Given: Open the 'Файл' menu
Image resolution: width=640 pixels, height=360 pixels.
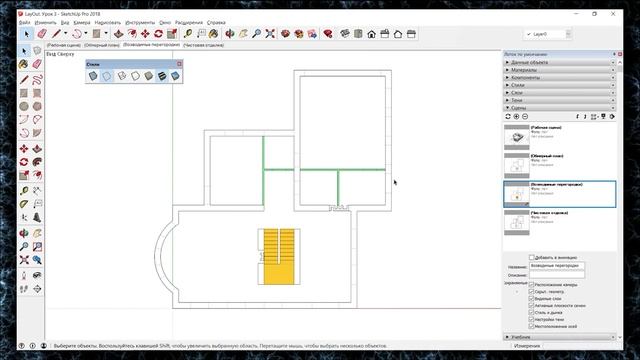Looking at the screenshot, I should click(25, 22).
